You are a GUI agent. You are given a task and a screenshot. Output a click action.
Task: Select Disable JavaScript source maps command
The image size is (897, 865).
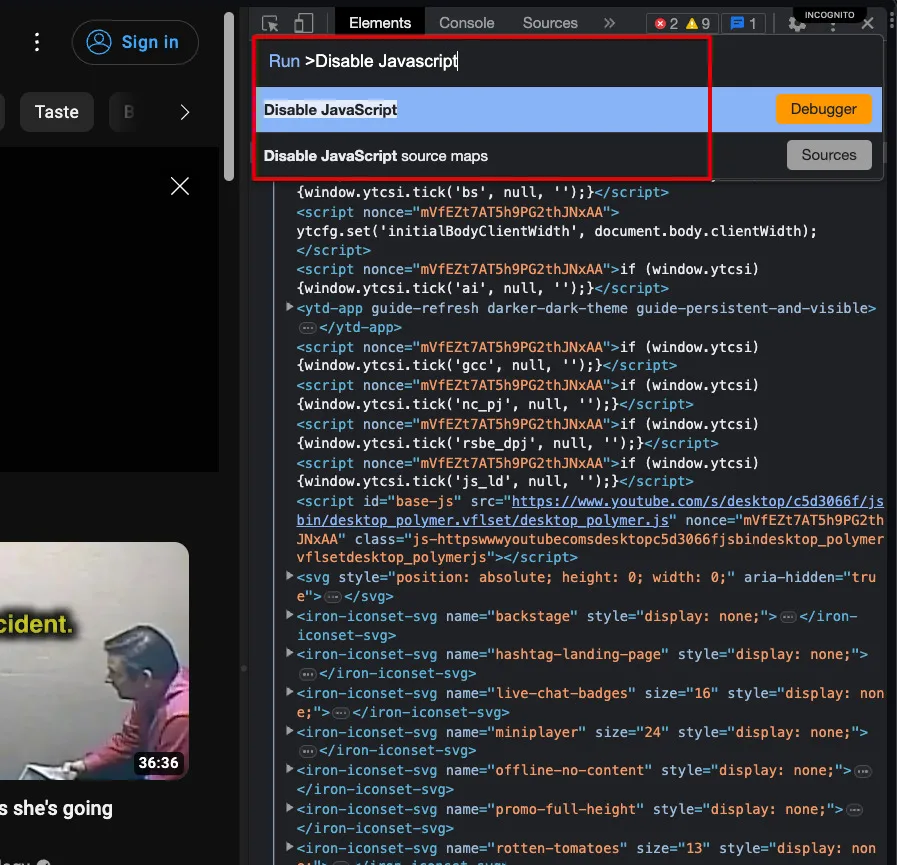click(568, 156)
